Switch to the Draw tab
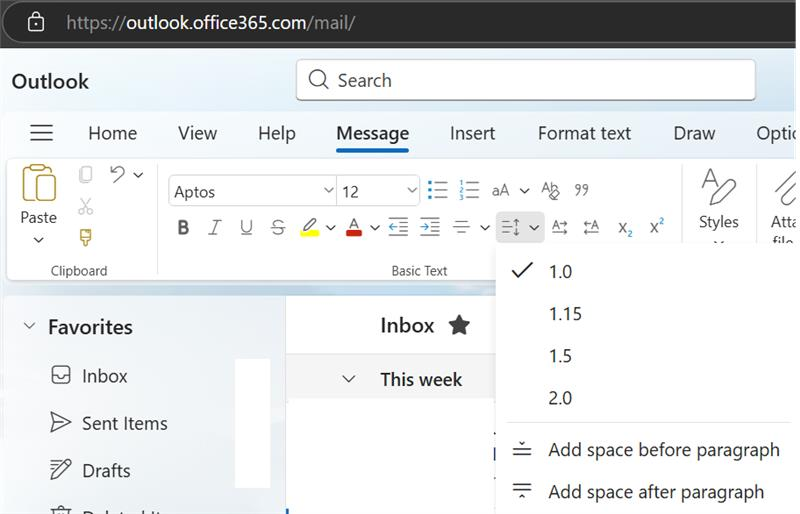This screenshot has height=514, width=800. (x=694, y=133)
